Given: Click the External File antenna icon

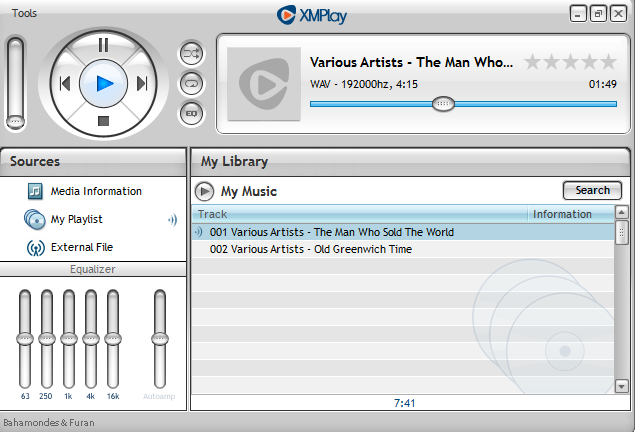Looking at the screenshot, I should tap(36, 248).
